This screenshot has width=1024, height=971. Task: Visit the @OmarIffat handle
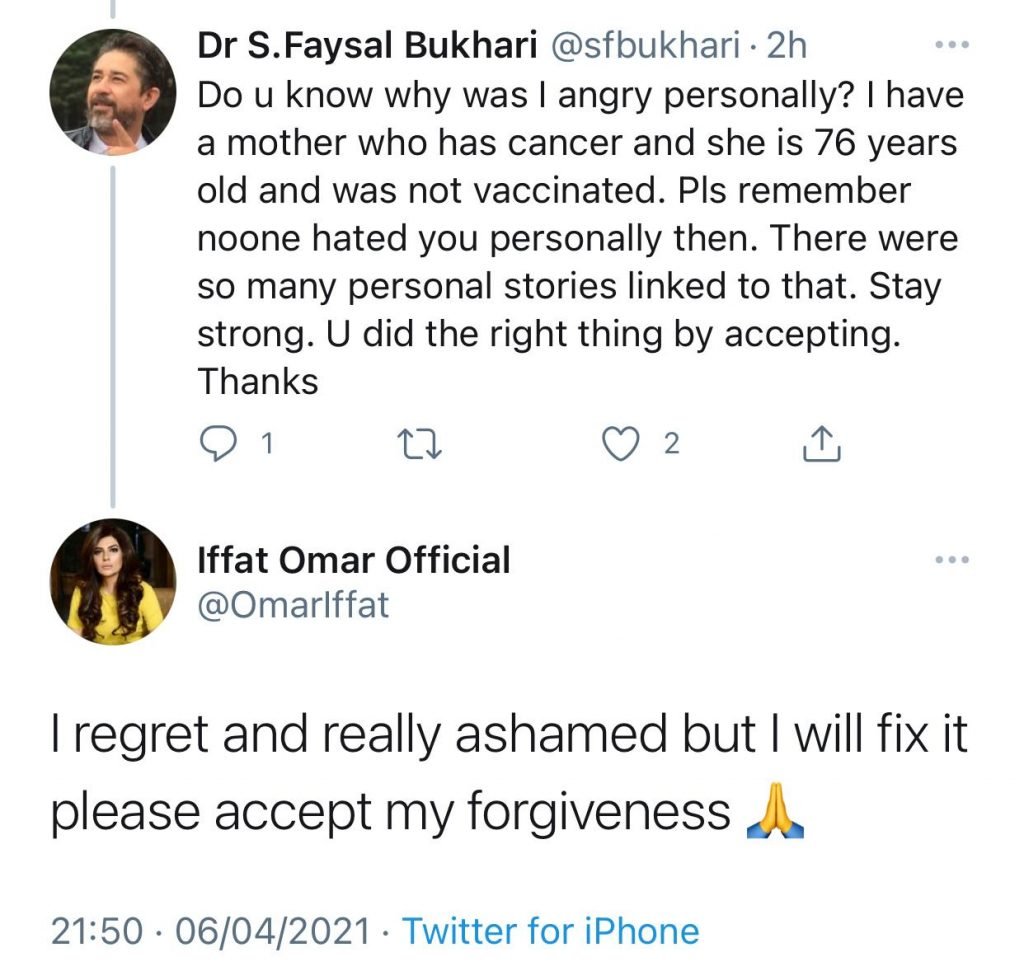(x=294, y=605)
